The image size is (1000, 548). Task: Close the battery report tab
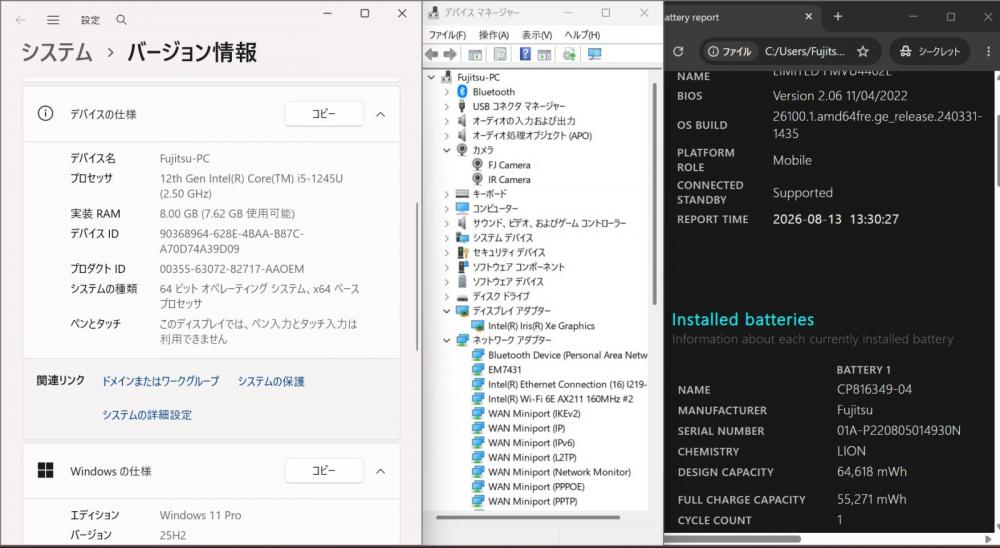click(809, 17)
